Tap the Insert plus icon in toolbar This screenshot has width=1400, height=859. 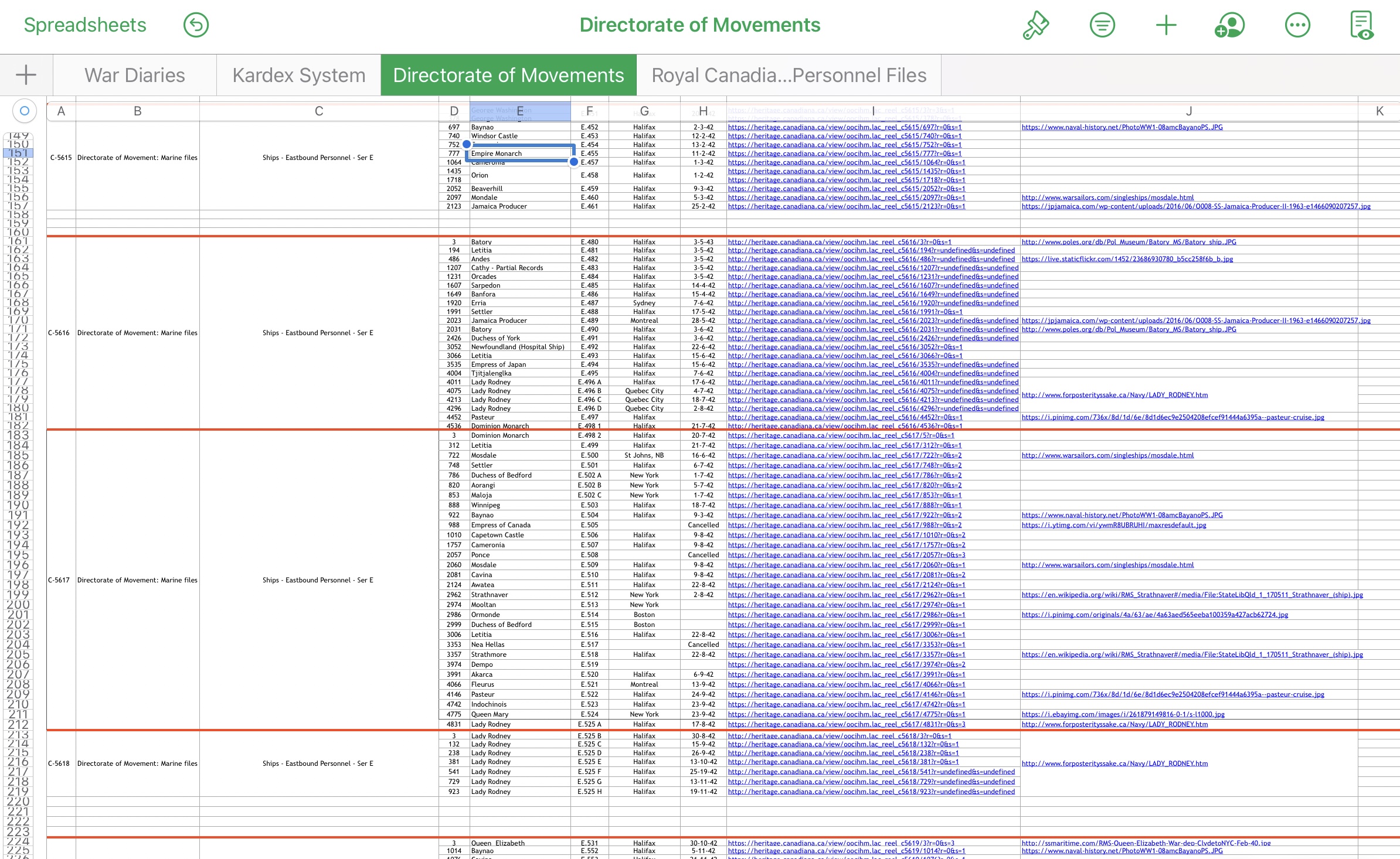click(1165, 25)
